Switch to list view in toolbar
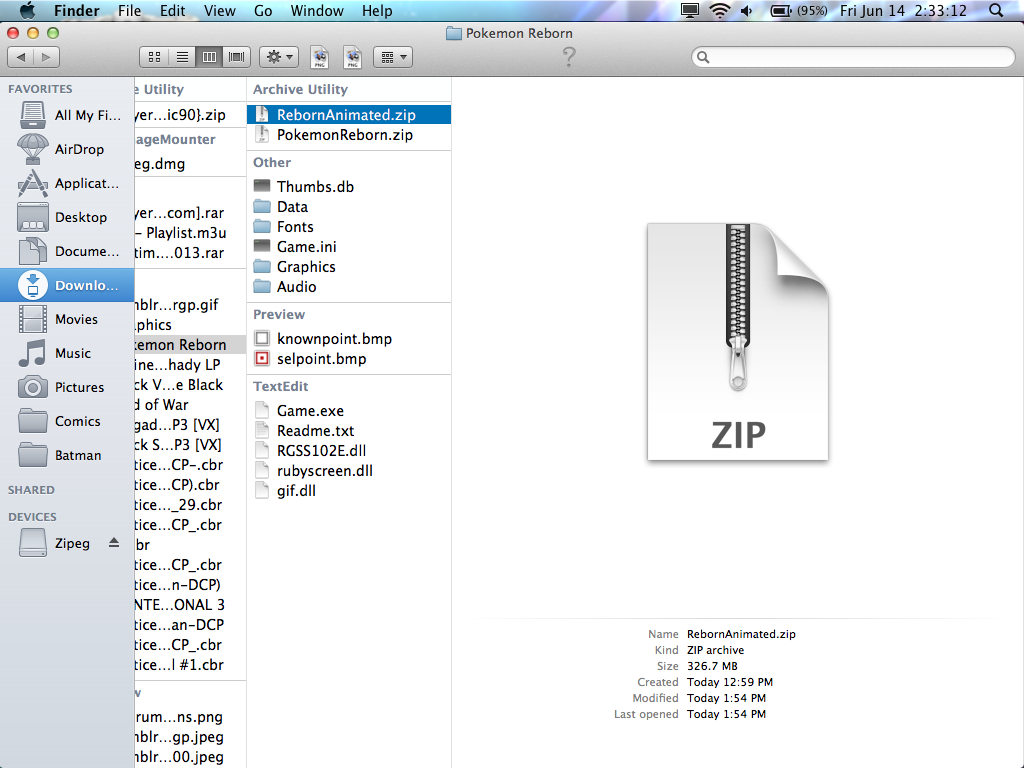This screenshot has width=1024, height=768. coord(182,57)
